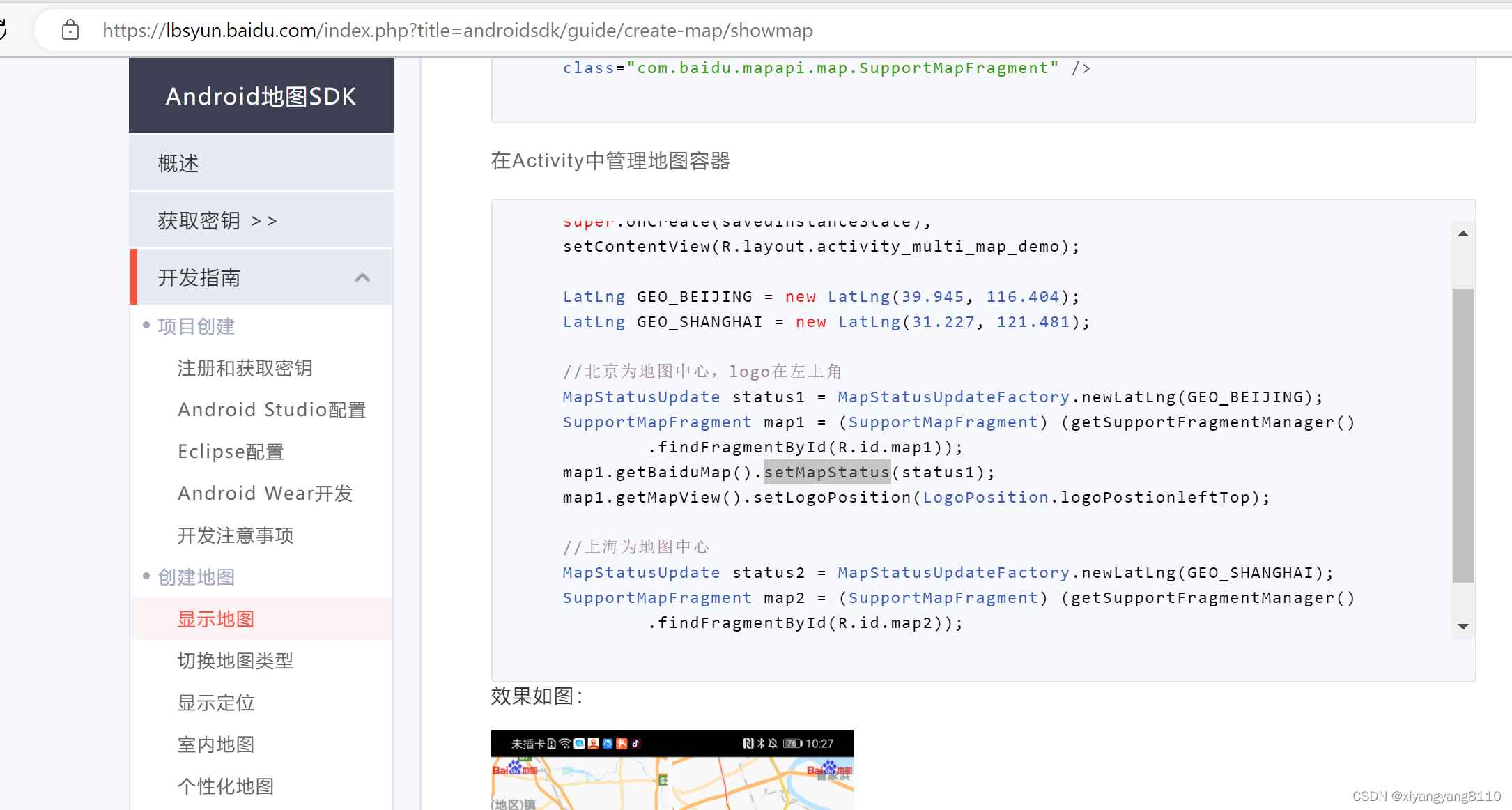This screenshot has height=810, width=1512.
Task: Open Android Wear开发 page
Action: pyautogui.click(x=265, y=494)
